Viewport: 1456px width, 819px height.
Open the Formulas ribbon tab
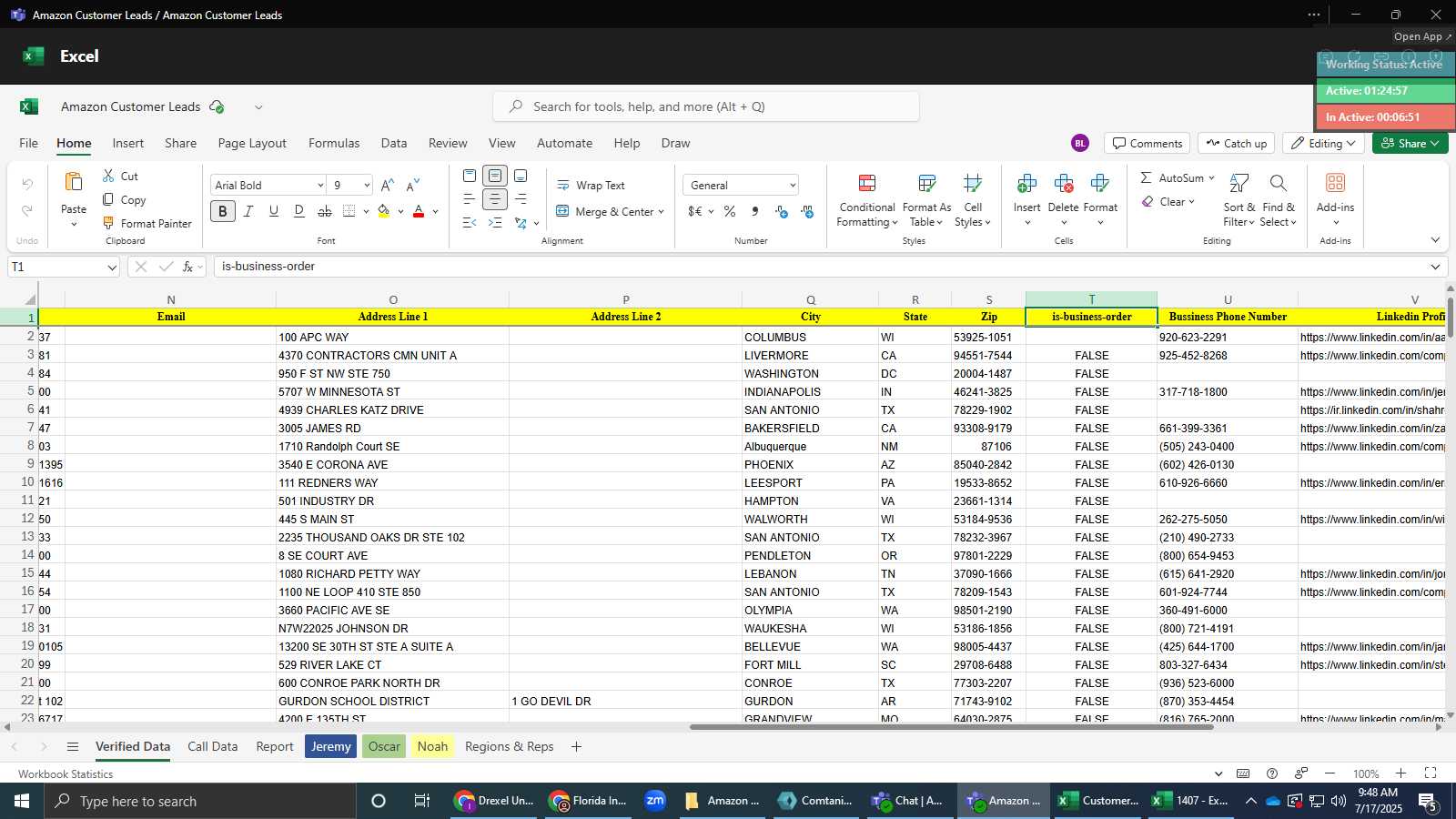(x=334, y=144)
